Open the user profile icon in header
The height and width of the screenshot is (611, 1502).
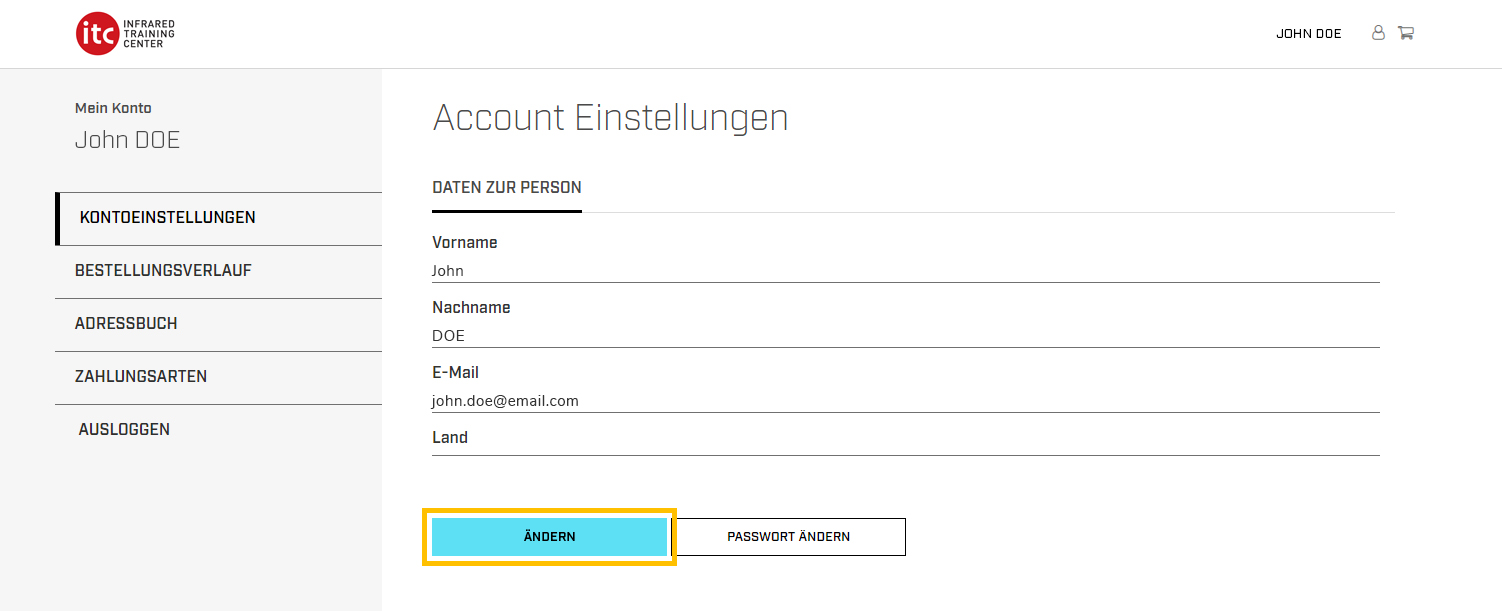[1378, 33]
